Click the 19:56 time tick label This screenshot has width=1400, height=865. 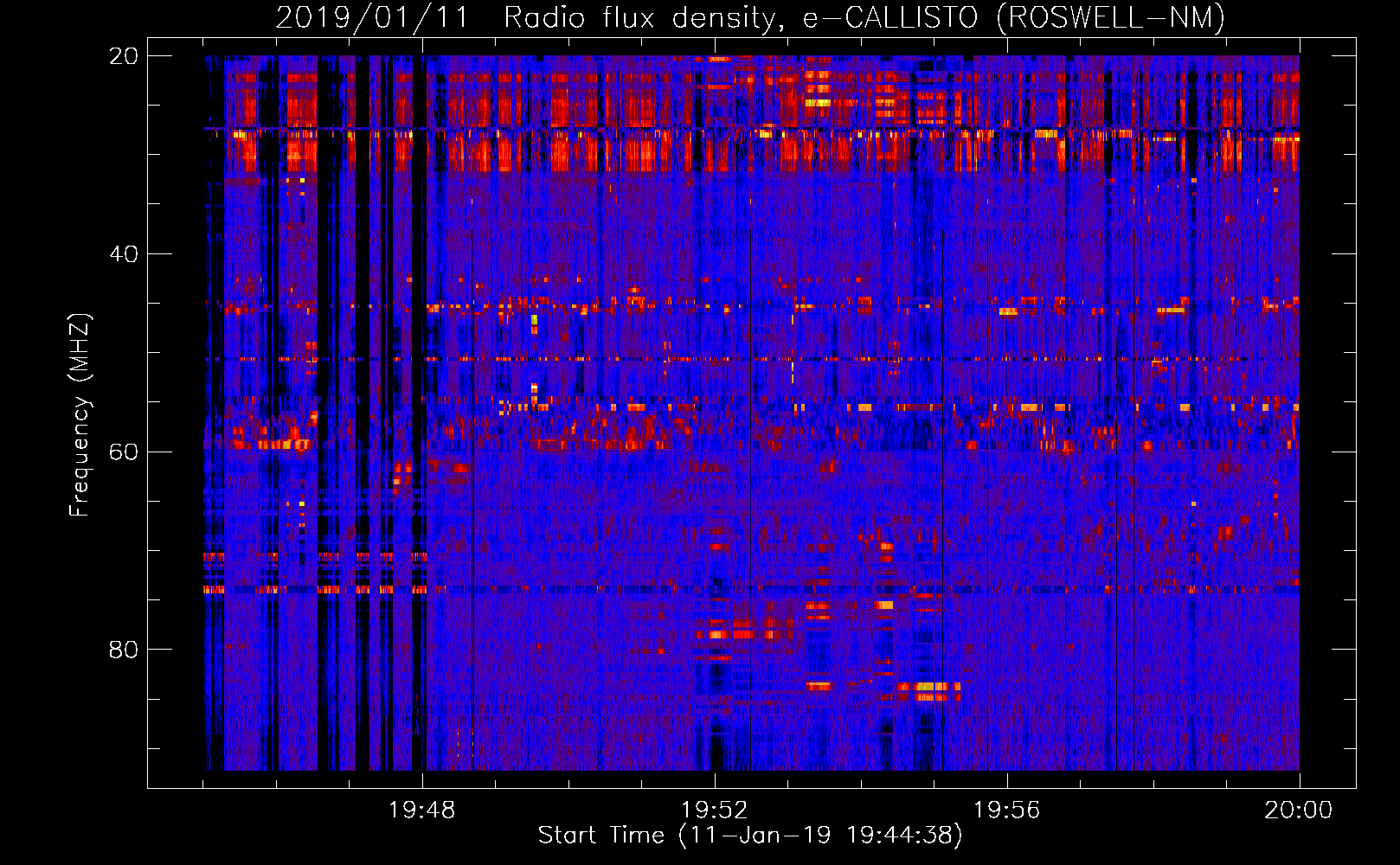coord(1007,810)
